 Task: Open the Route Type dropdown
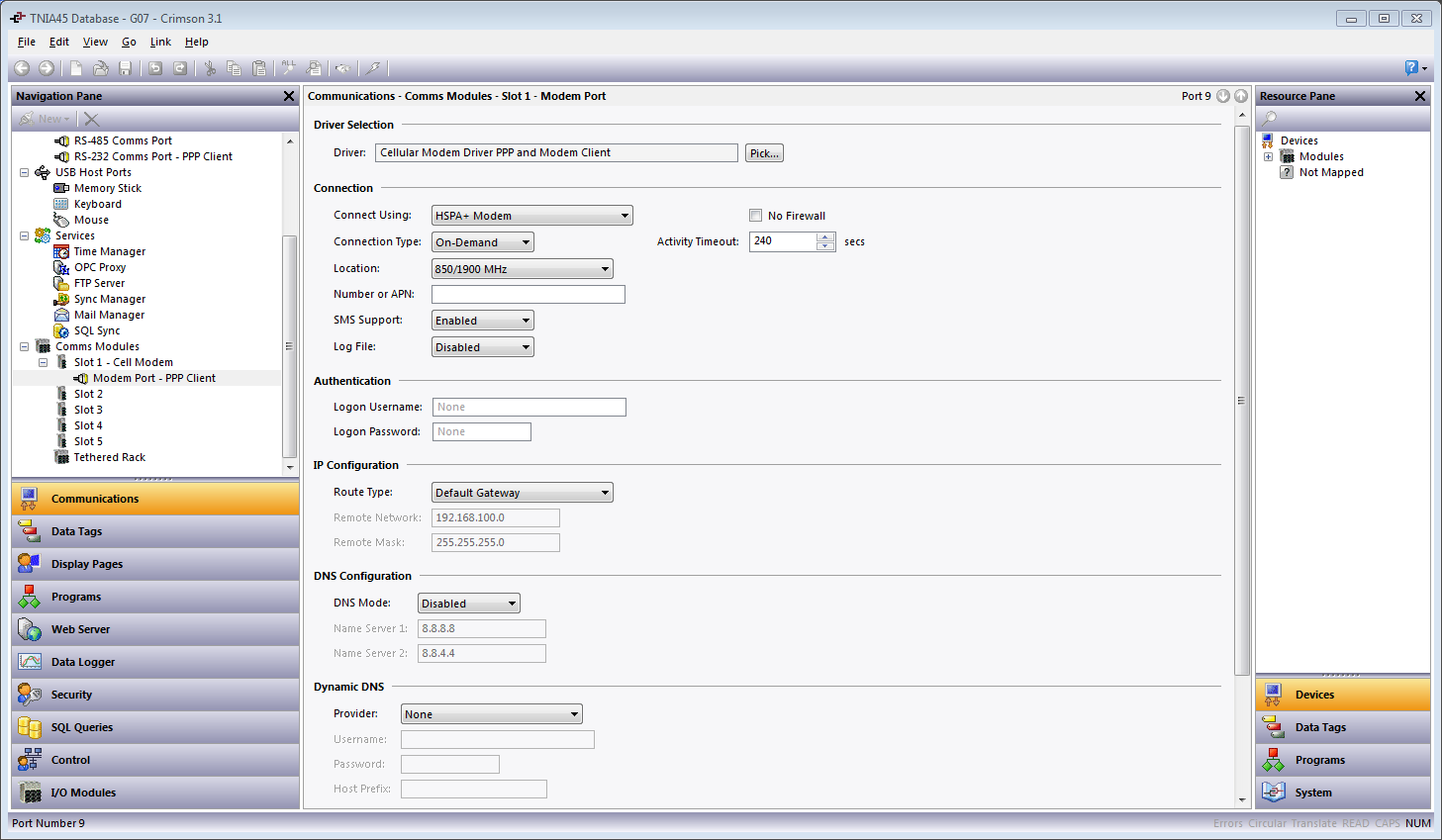[523, 493]
